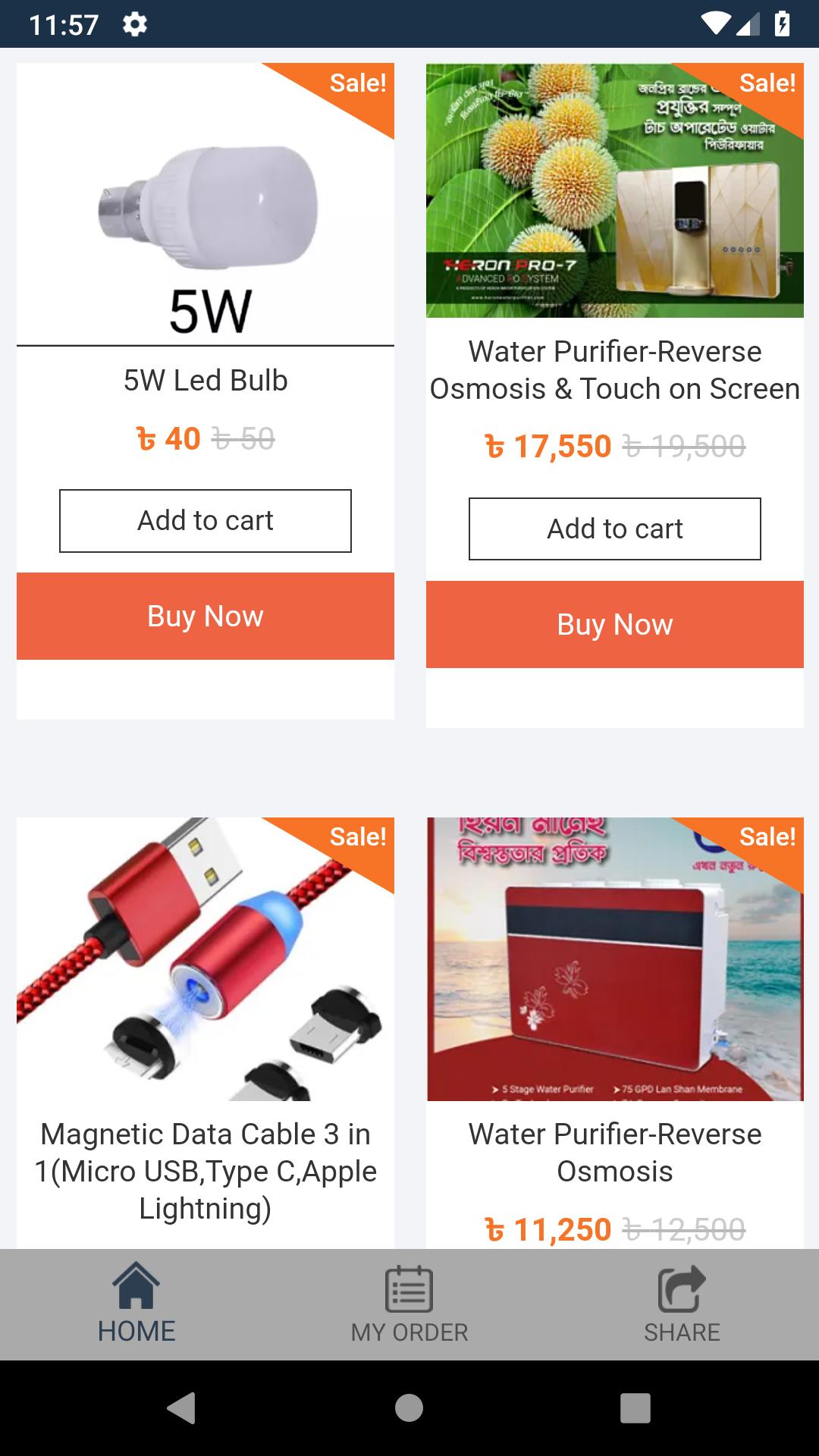Open Magnetic Data Cable 3 in 1 title
This screenshot has width=819, height=1456.
206,1172
